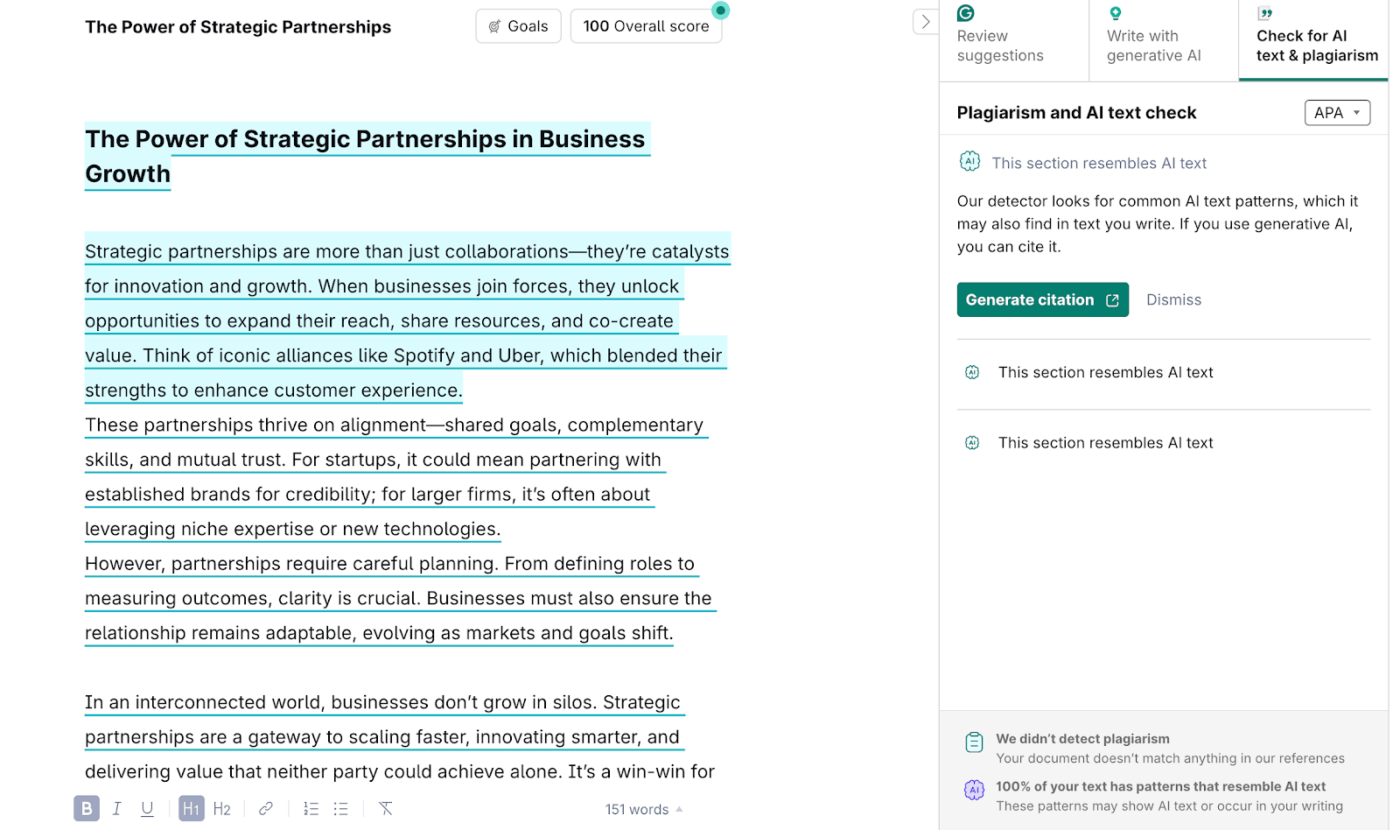Open the APA citation style dropdown
The width and height of the screenshot is (1400, 830).
1337,113
